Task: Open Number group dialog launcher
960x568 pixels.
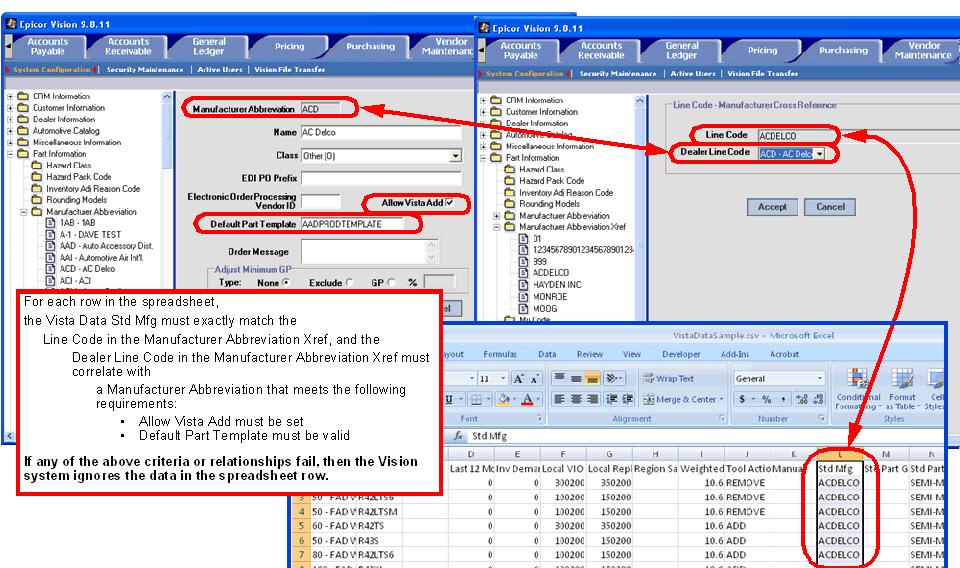Action: click(x=821, y=418)
